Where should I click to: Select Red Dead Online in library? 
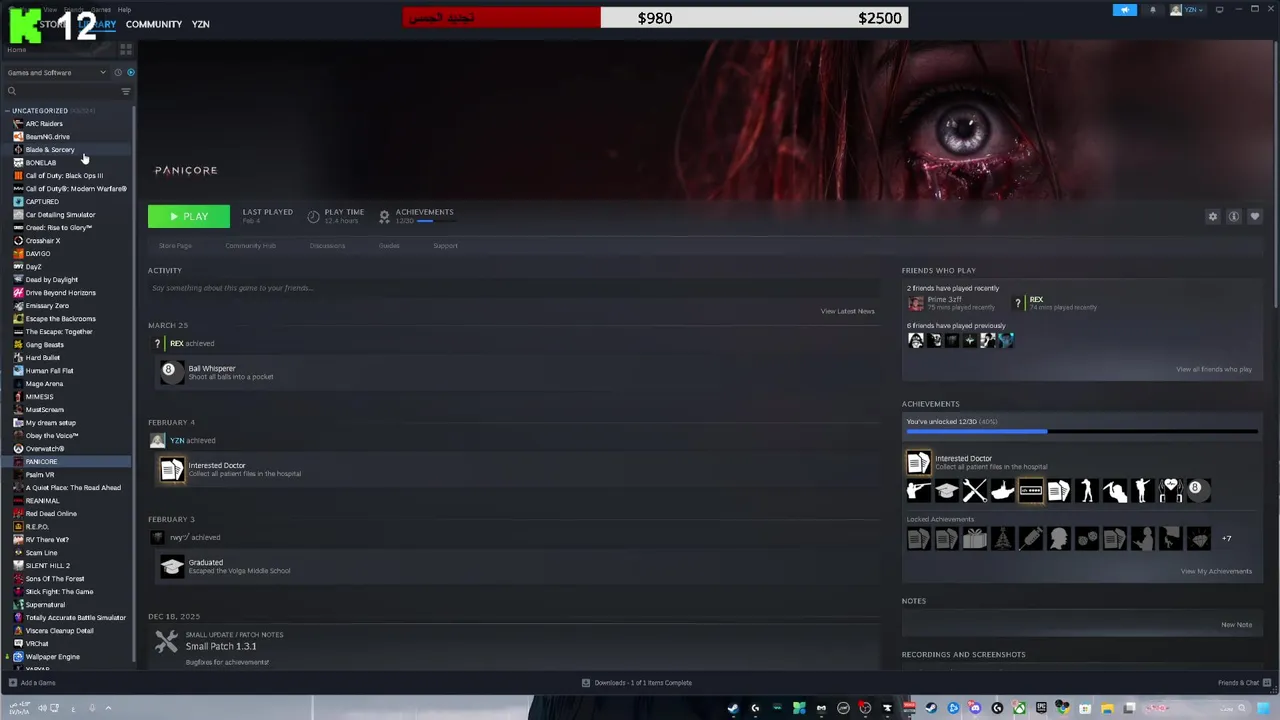[x=51, y=514]
